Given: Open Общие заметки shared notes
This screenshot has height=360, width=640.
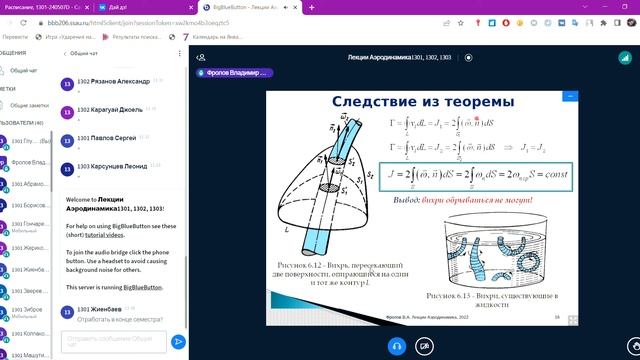Looking at the screenshot, I should pos(29,105).
